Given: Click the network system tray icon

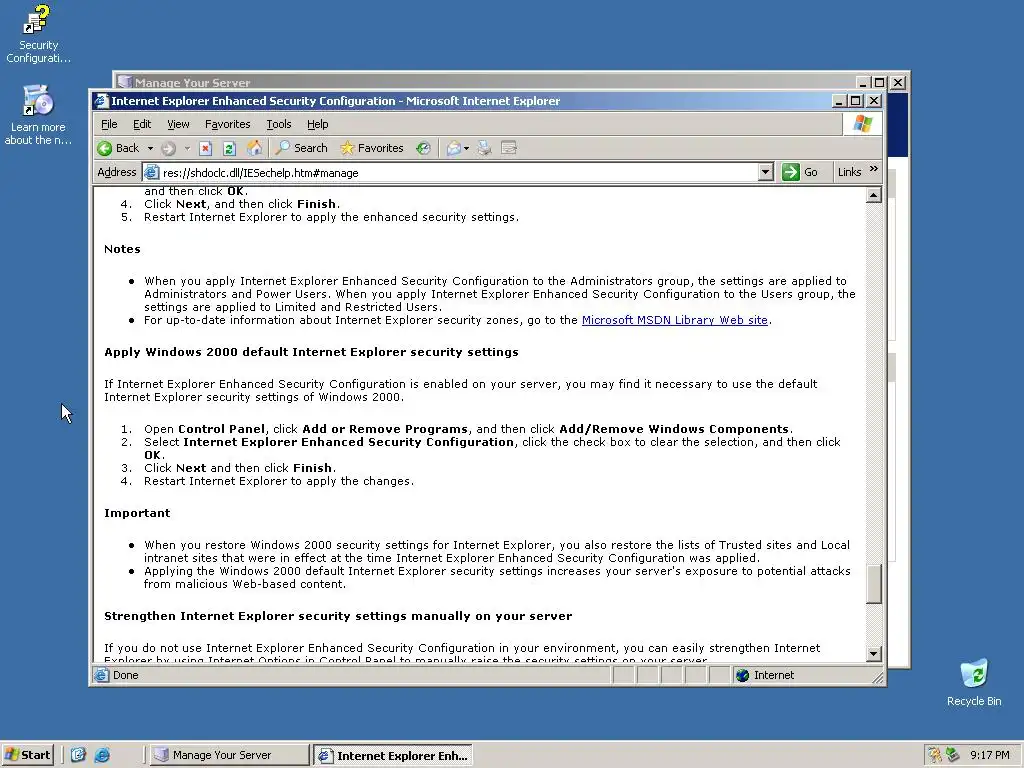Looking at the screenshot, I should pyautogui.click(x=953, y=755).
